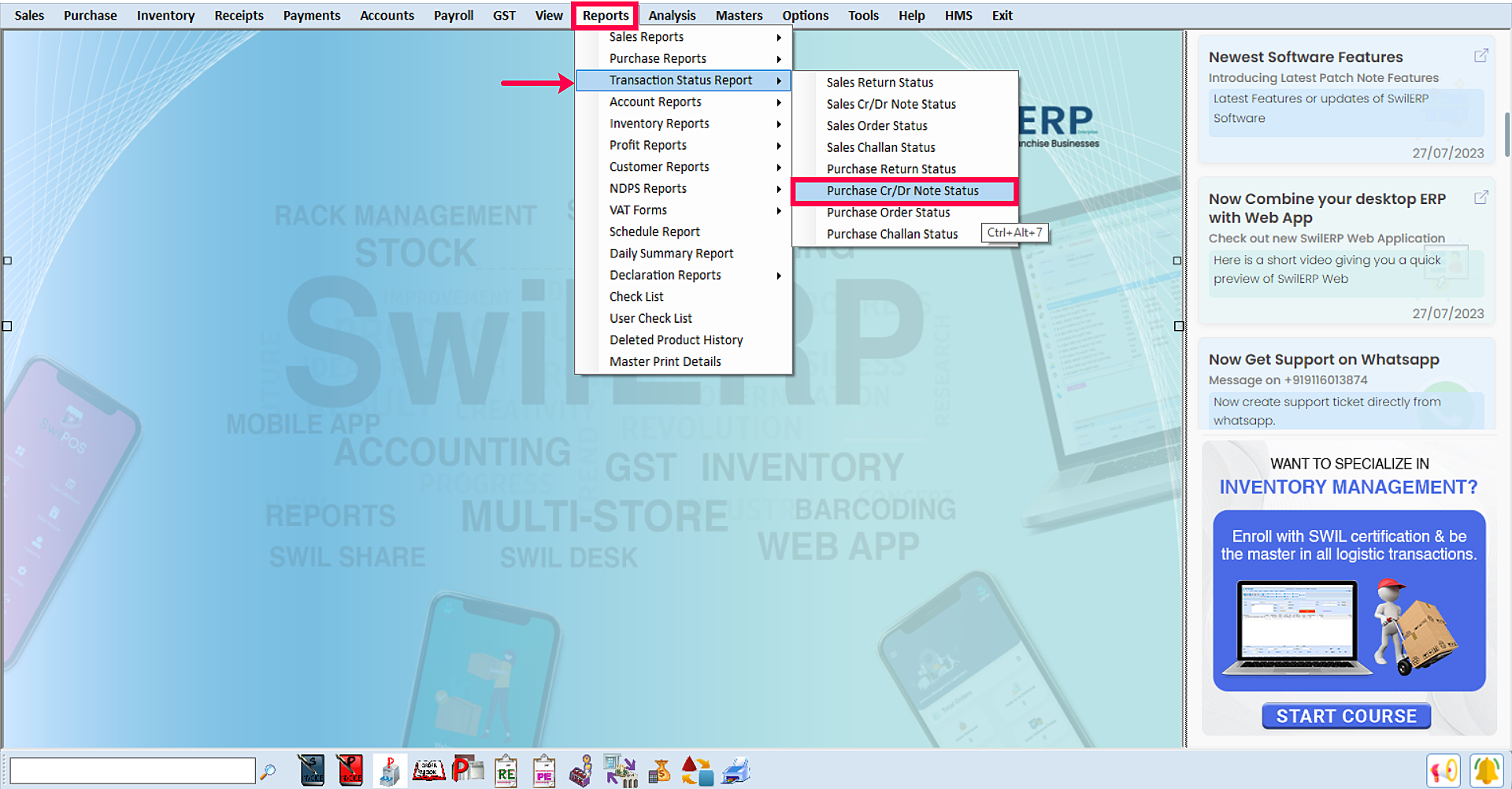The width and height of the screenshot is (1512, 789).
Task: Choose Purchase Order Status
Action: point(905,213)
